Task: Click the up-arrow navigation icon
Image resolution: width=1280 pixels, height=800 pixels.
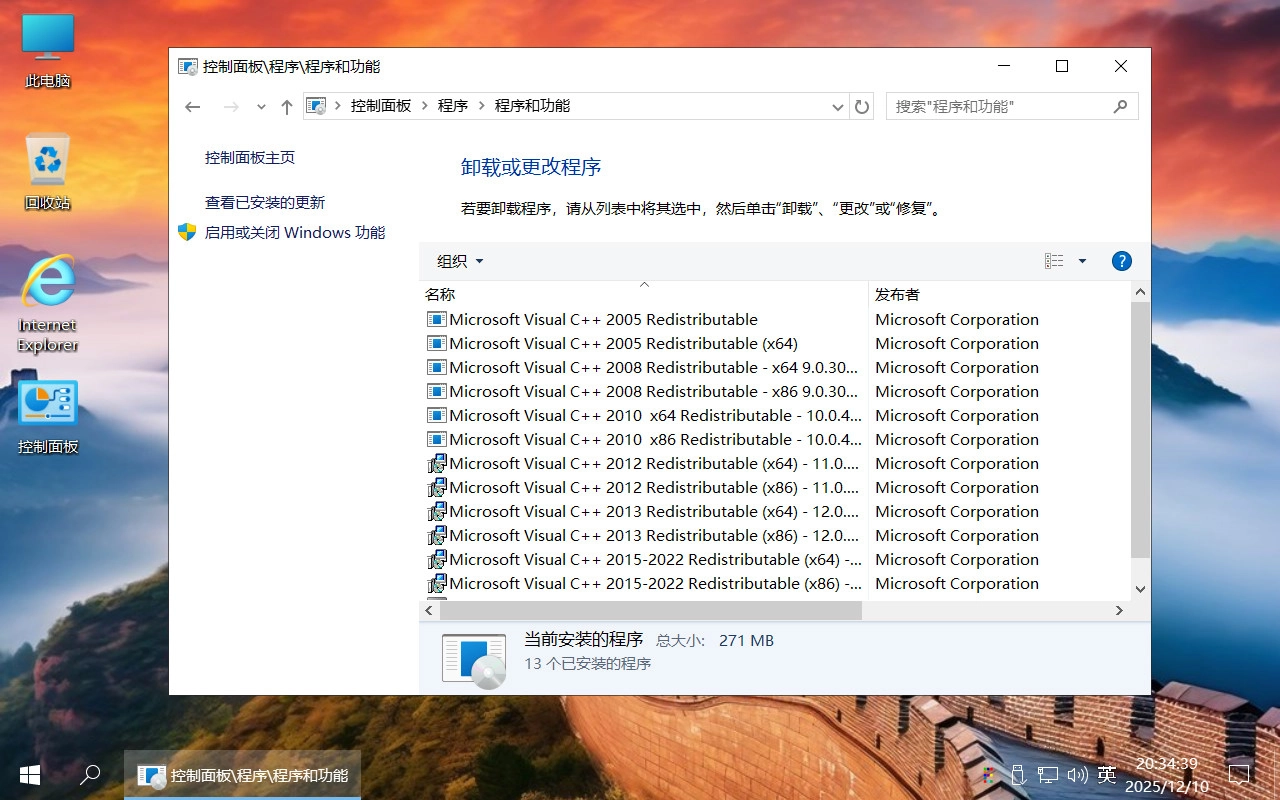Action: (x=286, y=106)
